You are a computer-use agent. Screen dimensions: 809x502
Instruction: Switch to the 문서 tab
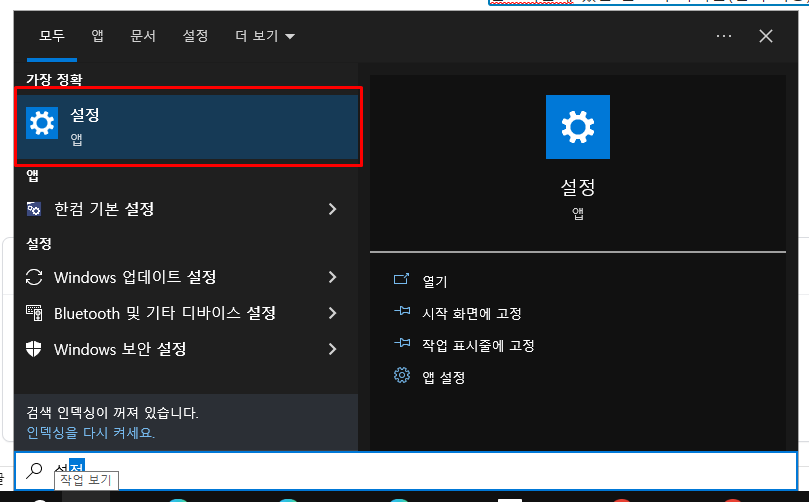tap(143, 36)
